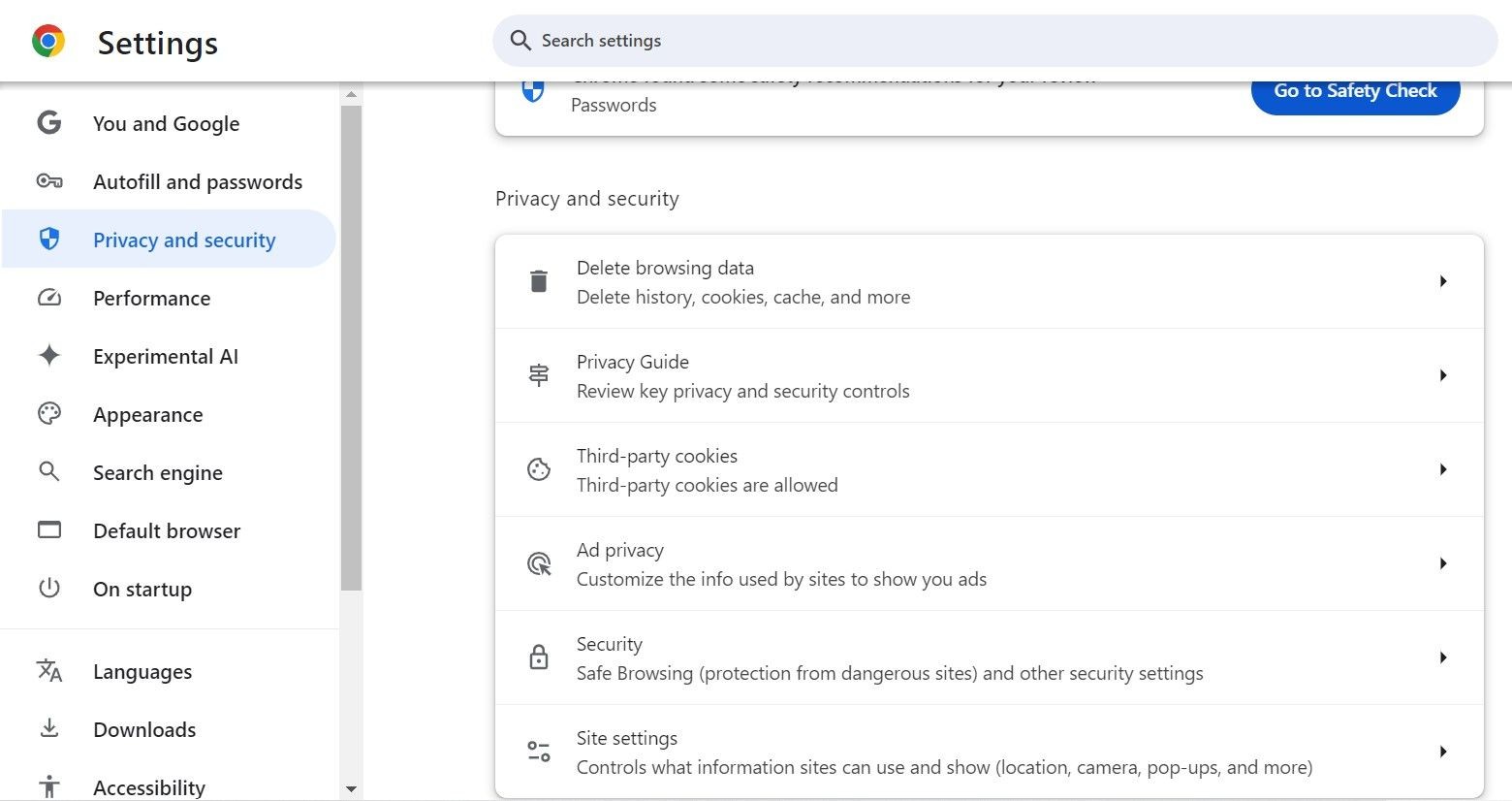1512x801 pixels.
Task: Open Security row arrow
Action: 1443,657
